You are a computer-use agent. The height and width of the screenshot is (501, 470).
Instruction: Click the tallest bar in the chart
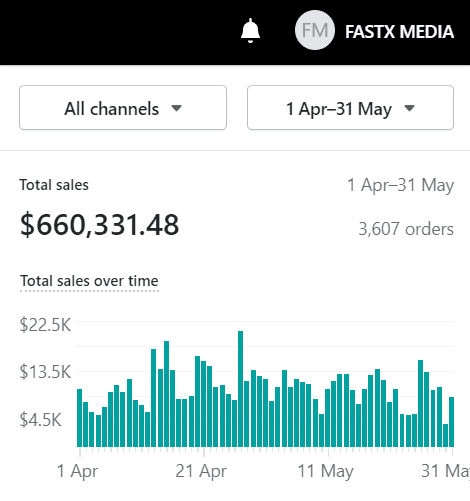[240, 389]
